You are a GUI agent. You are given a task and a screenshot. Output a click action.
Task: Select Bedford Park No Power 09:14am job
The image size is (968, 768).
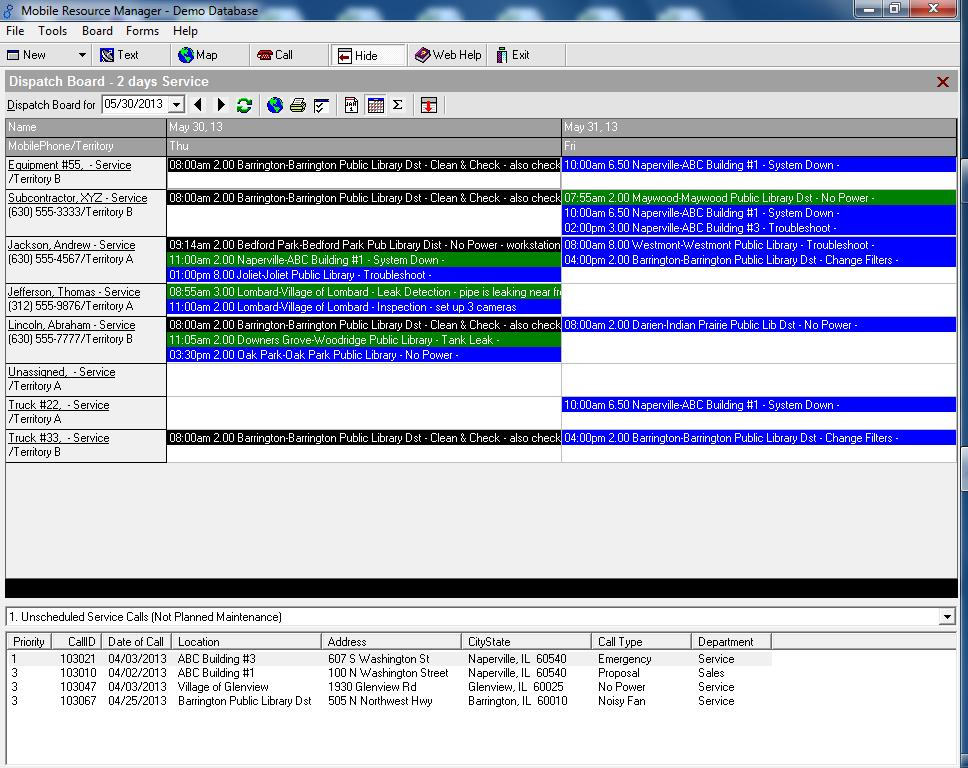pyautogui.click(x=364, y=244)
